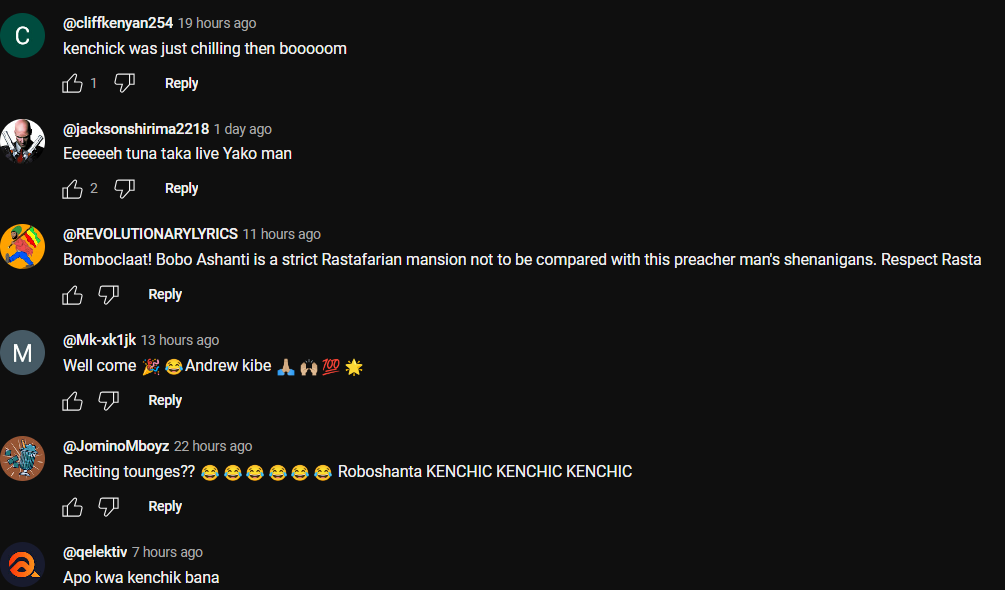
Task: Like the Reciting tounges comment
Action: coord(72,507)
